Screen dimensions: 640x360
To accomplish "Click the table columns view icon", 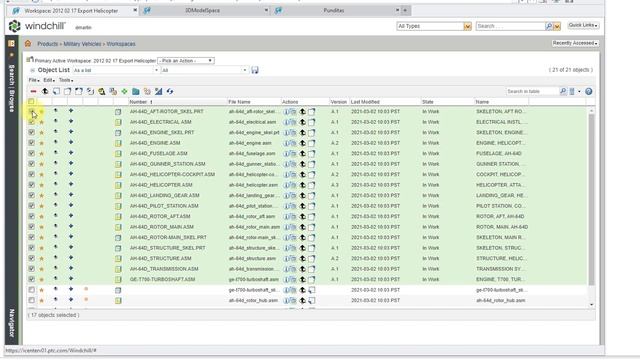I will click(x=572, y=91).
